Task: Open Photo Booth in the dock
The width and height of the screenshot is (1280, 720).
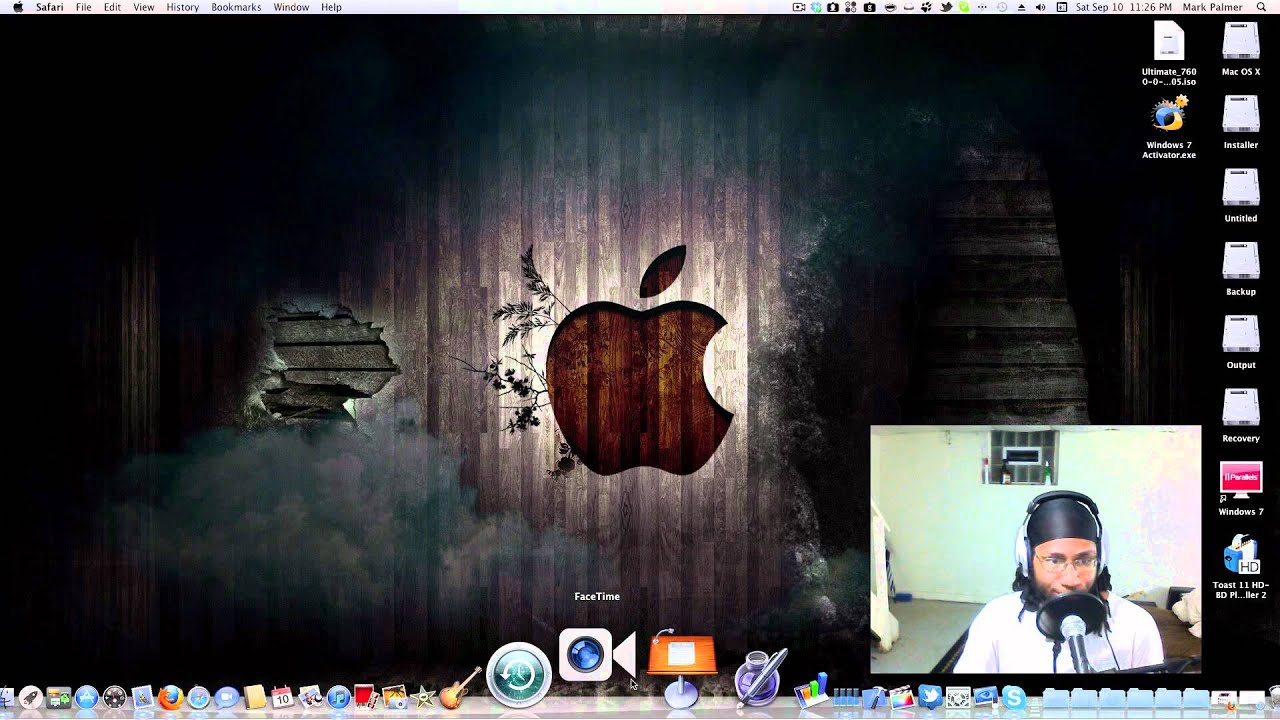Action: [366, 697]
